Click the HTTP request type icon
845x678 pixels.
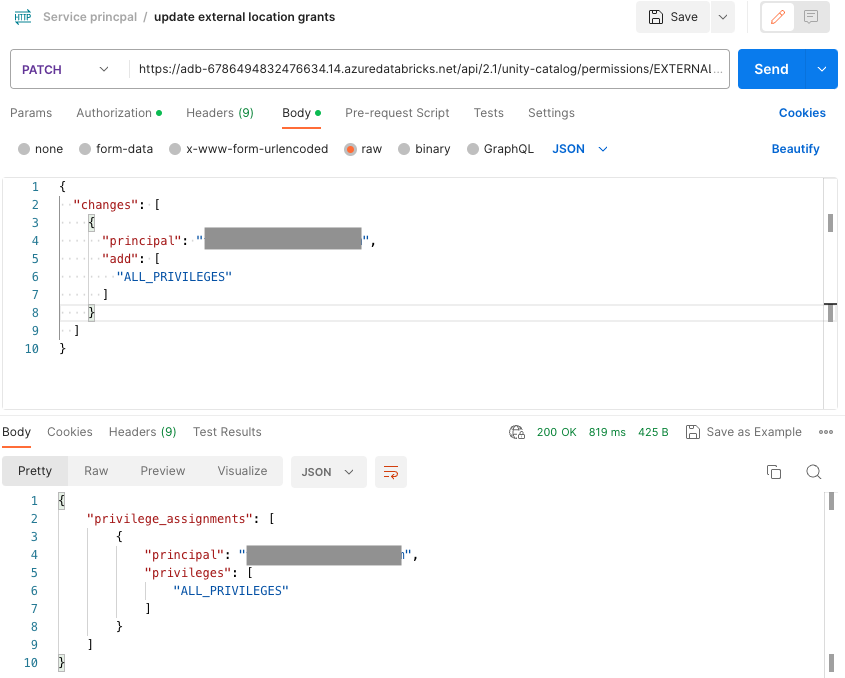pos(23,17)
